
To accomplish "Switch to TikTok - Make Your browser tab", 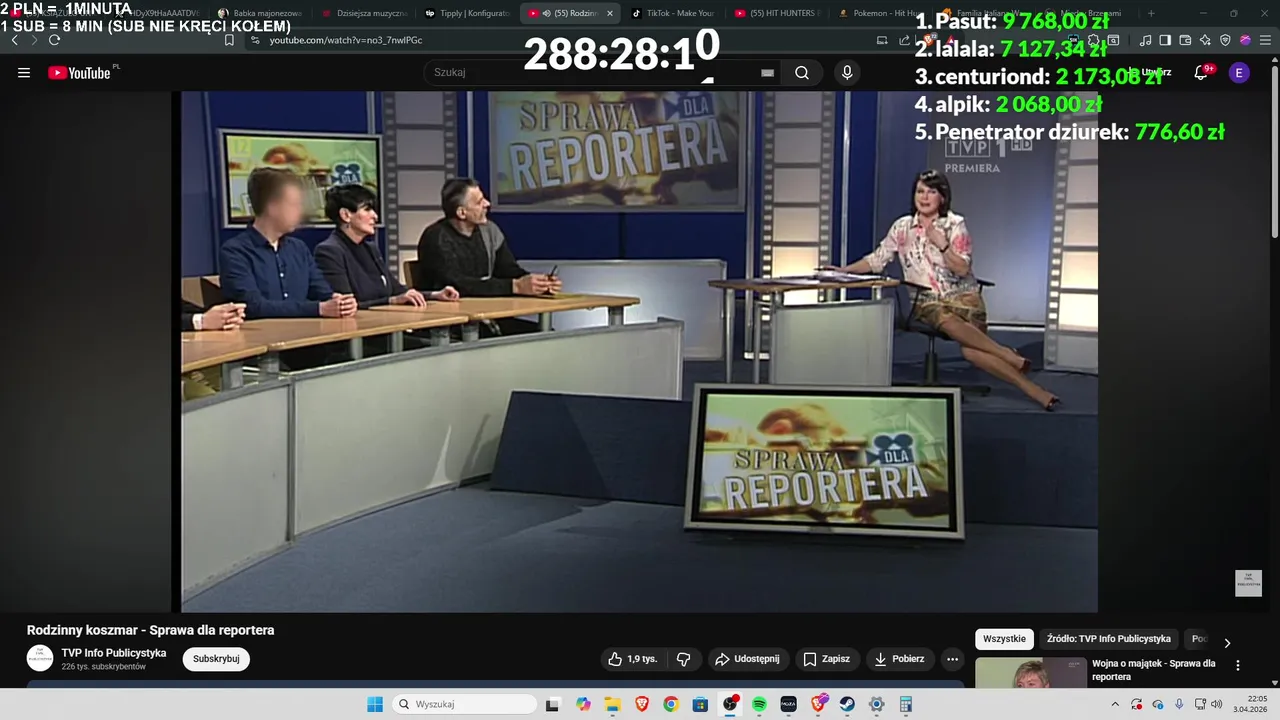I will pyautogui.click(x=673, y=13).
